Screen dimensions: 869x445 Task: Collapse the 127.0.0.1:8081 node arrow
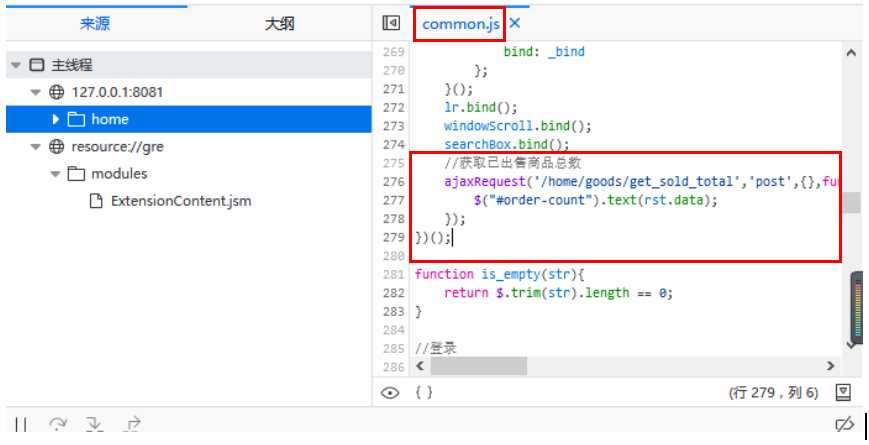[x=36, y=93]
